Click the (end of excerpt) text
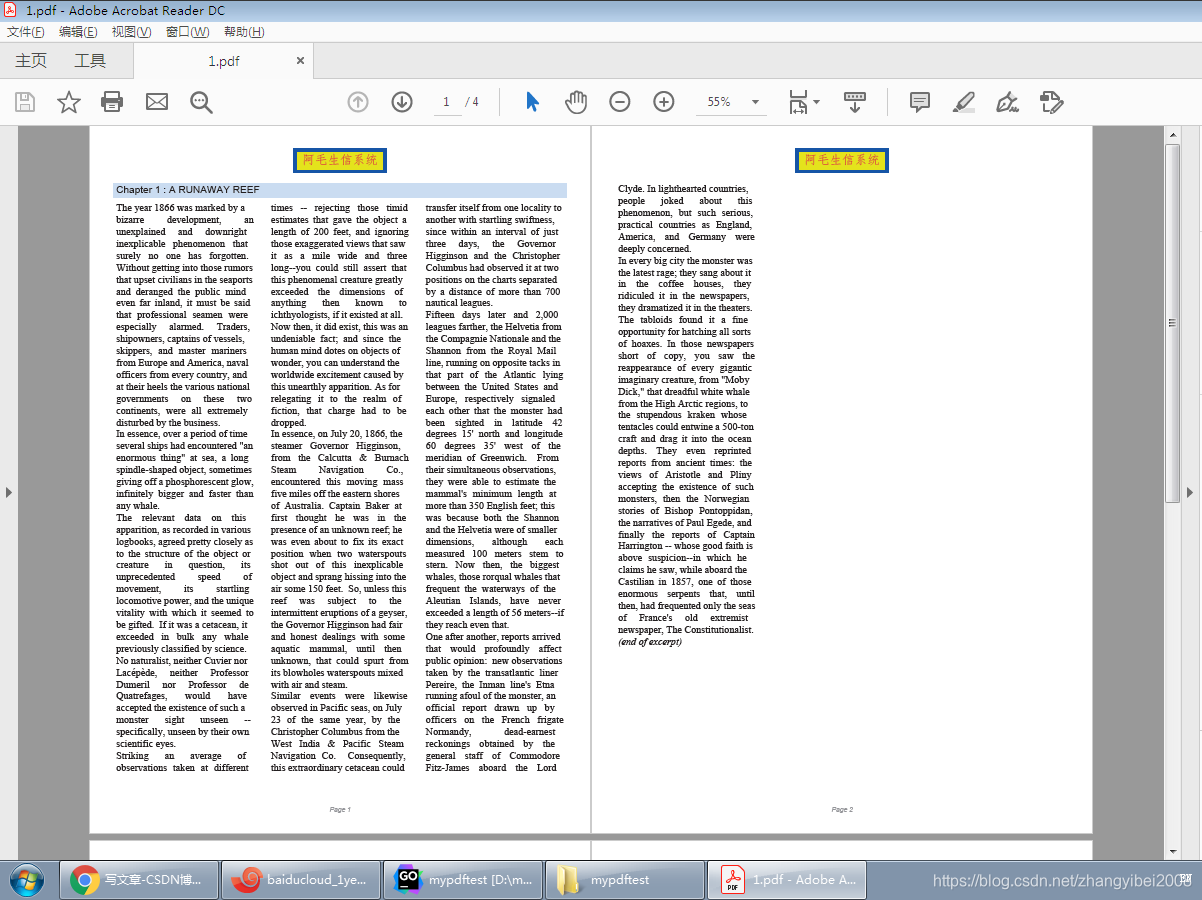Screen dimensions: 1202x900 (x=650, y=642)
